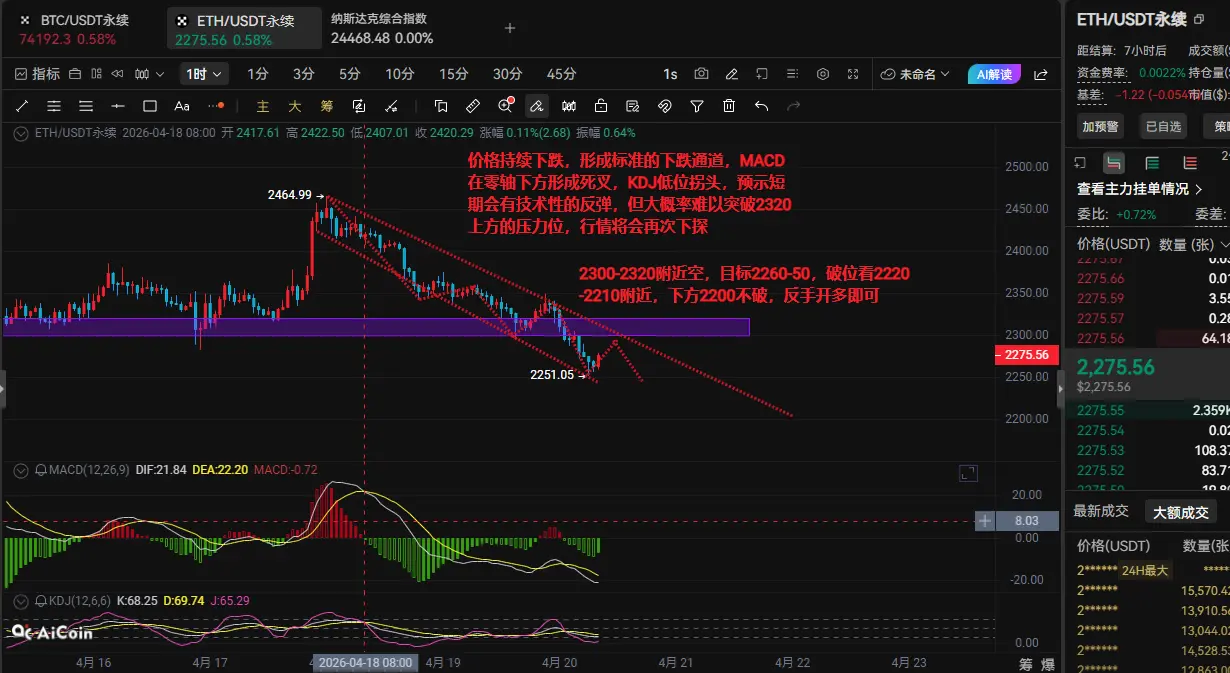The width and height of the screenshot is (1230, 673).
Task: Show asks-only red order book view
Action: (1190, 163)
